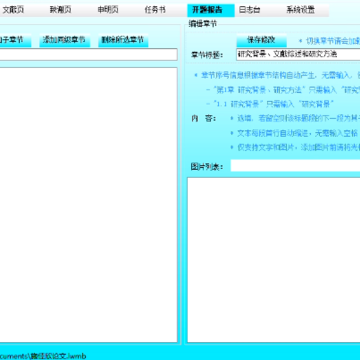Click the hint 文本每段首行自动缩进

[294, 133]
